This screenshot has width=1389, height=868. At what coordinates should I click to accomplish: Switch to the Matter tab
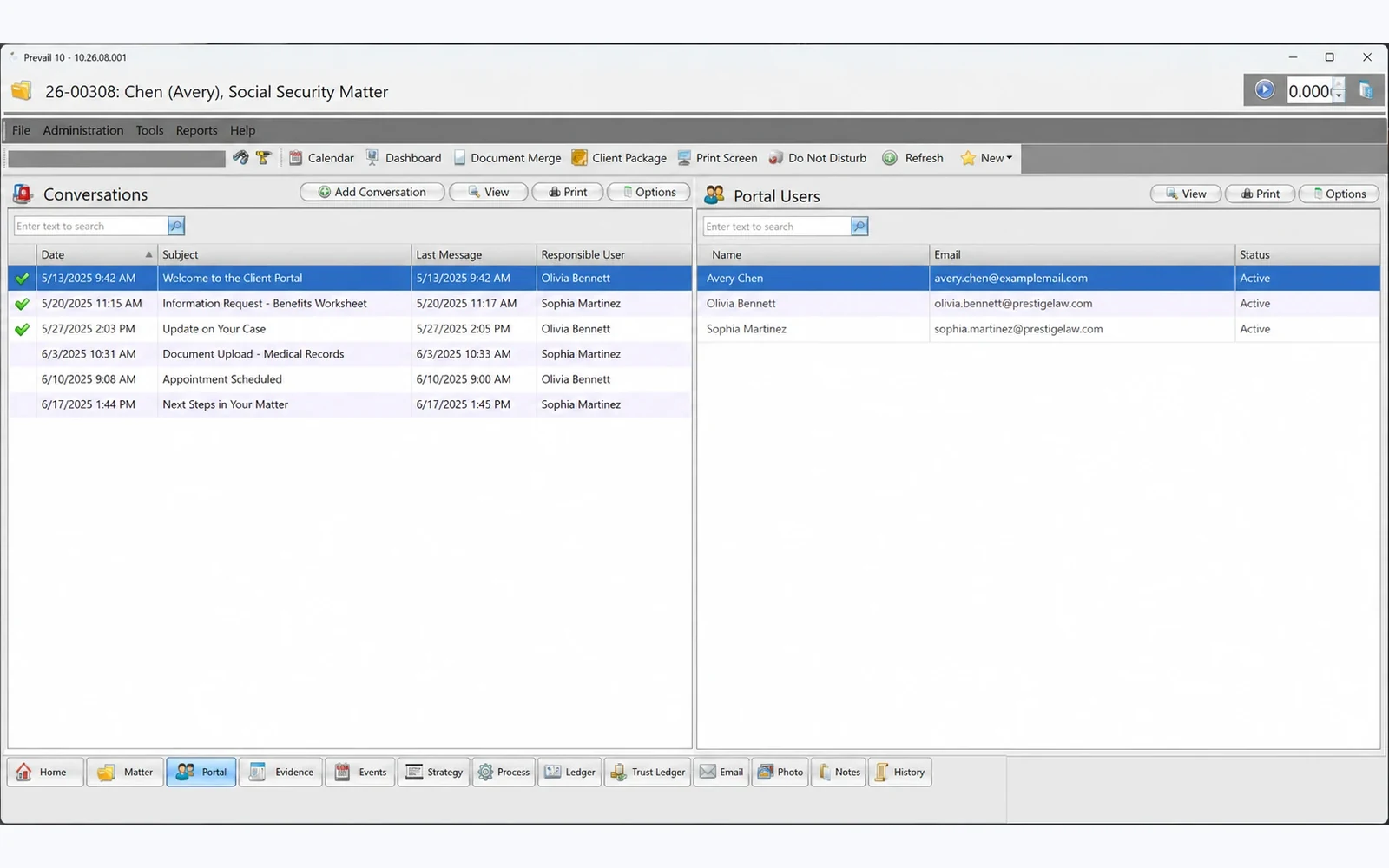coord(125,772)
